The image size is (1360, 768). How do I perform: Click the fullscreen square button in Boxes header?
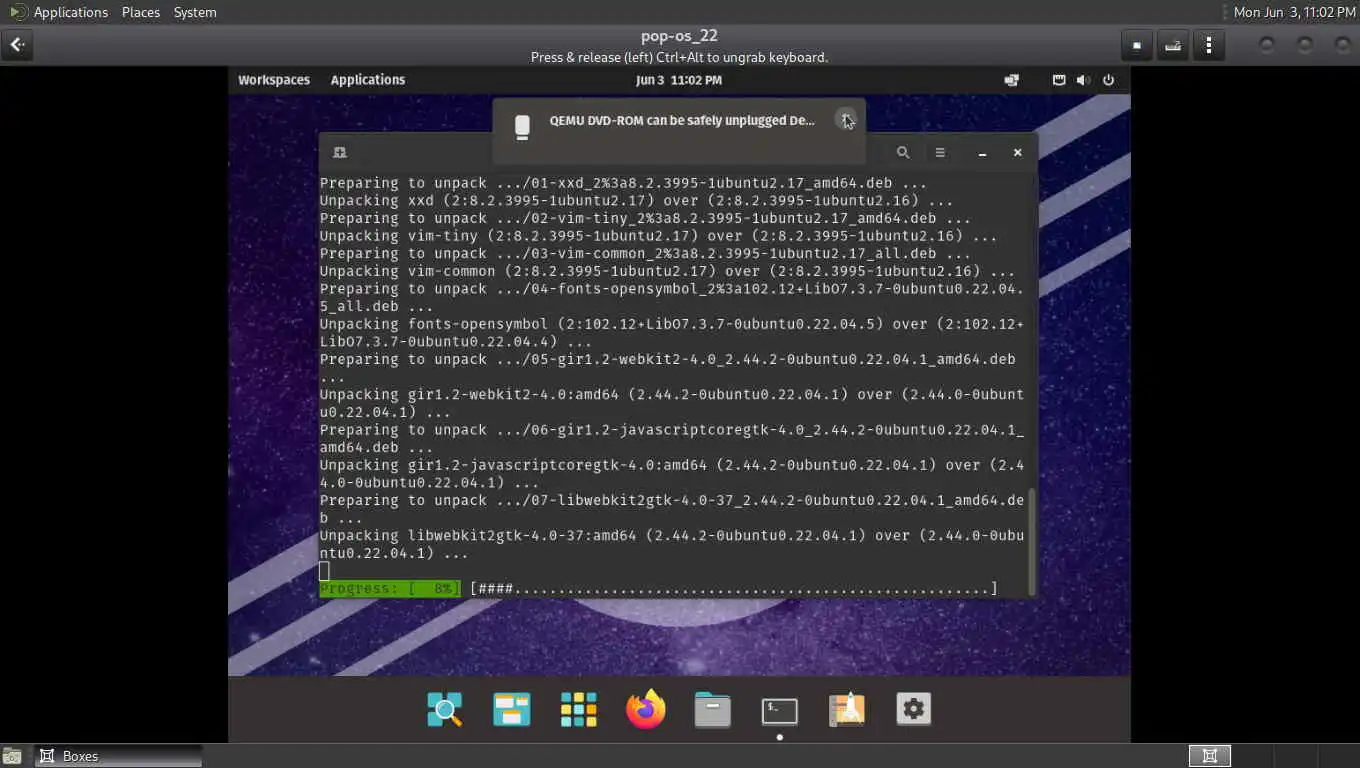tap(1136, 45)
